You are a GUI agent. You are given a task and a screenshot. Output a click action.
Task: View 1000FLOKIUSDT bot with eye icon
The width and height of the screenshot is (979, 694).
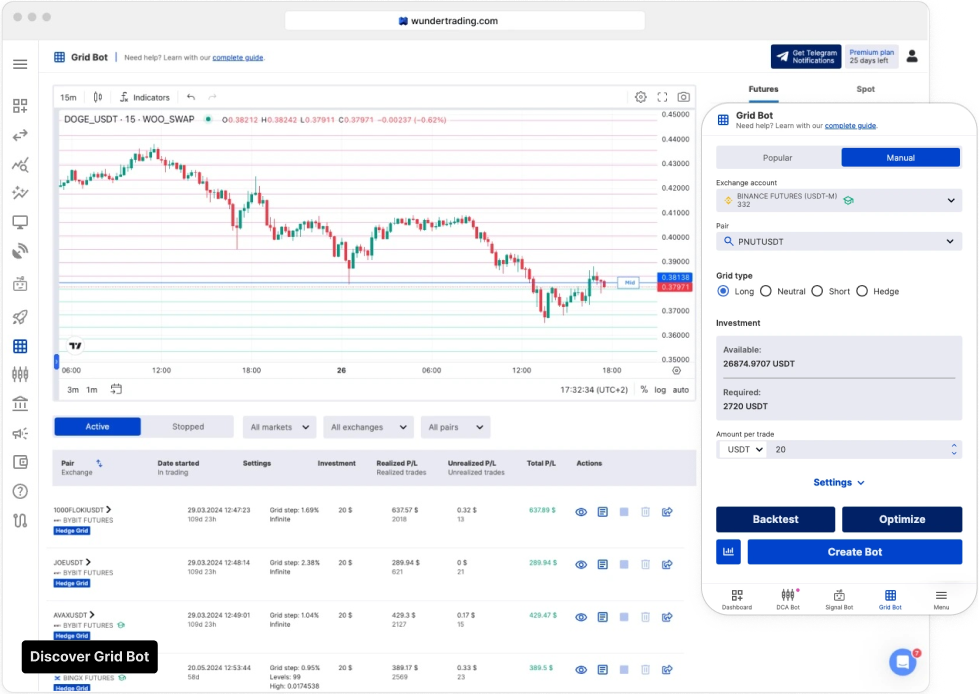pyautogui.click(x=581, y=512)
